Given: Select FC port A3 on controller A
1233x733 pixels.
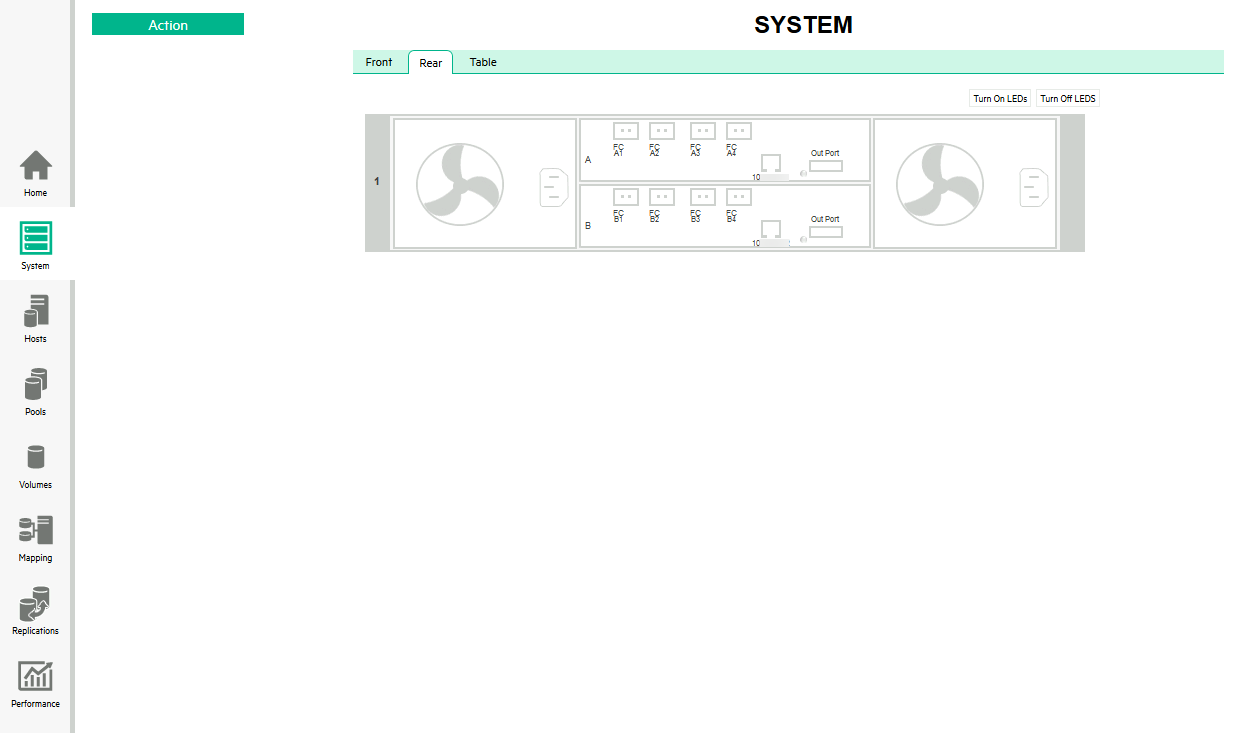Looking at the screenshot, I should pos(703,131).
